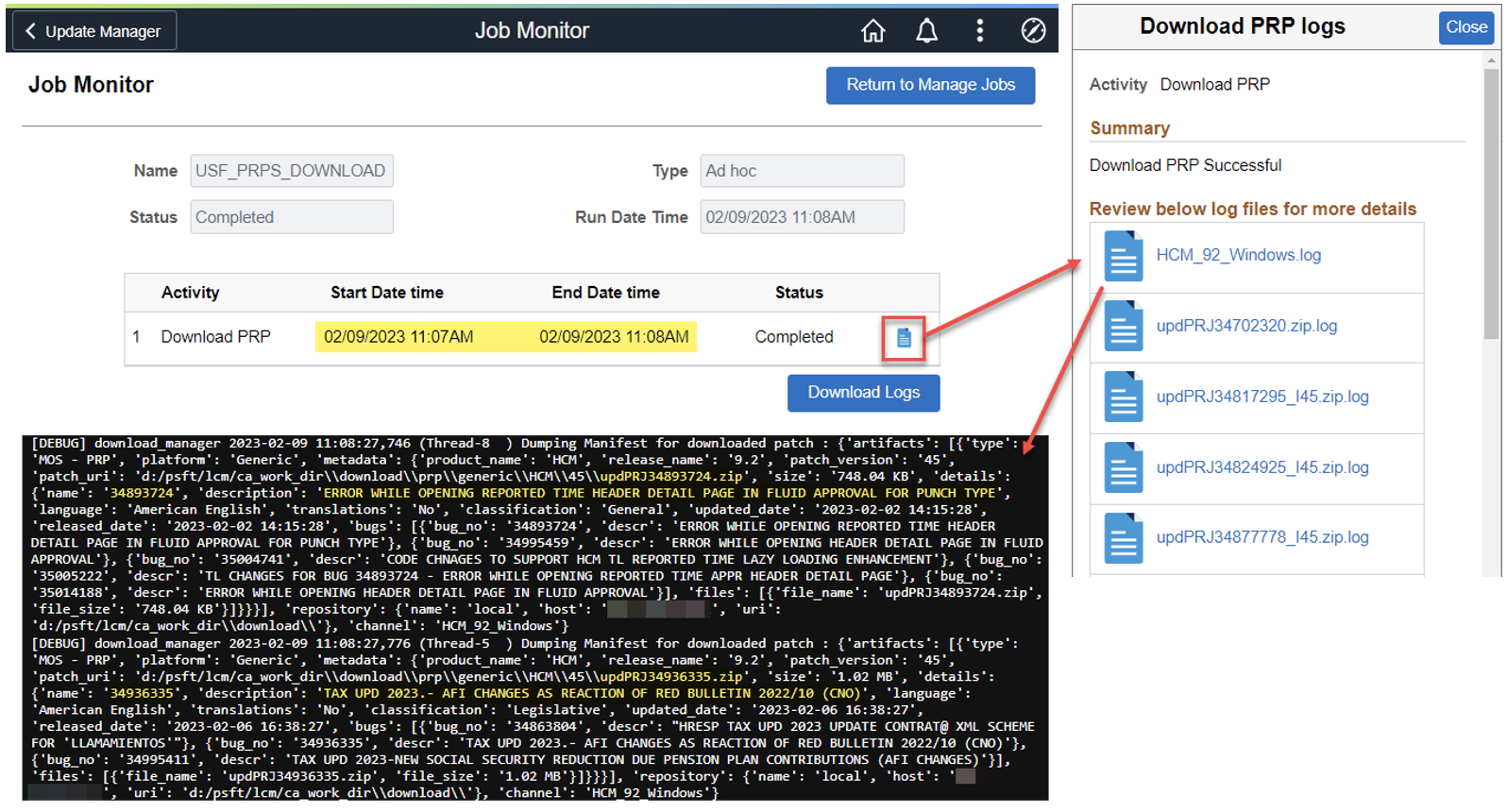The height and width of the screenshot is (812, 1507).
Task: Open updPRJ34824925_I45.zip.log link
Action: point(1262,467)
